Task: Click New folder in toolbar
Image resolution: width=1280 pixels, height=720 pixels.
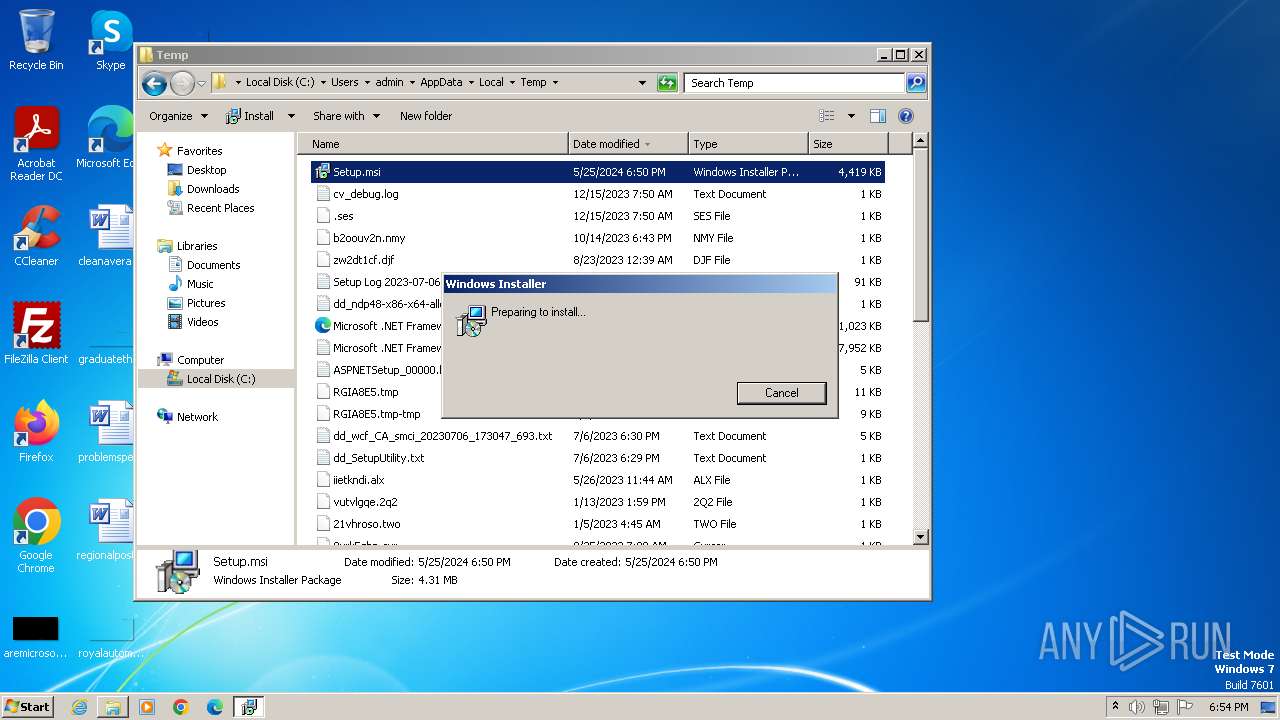Action: (x=426, y=116)
